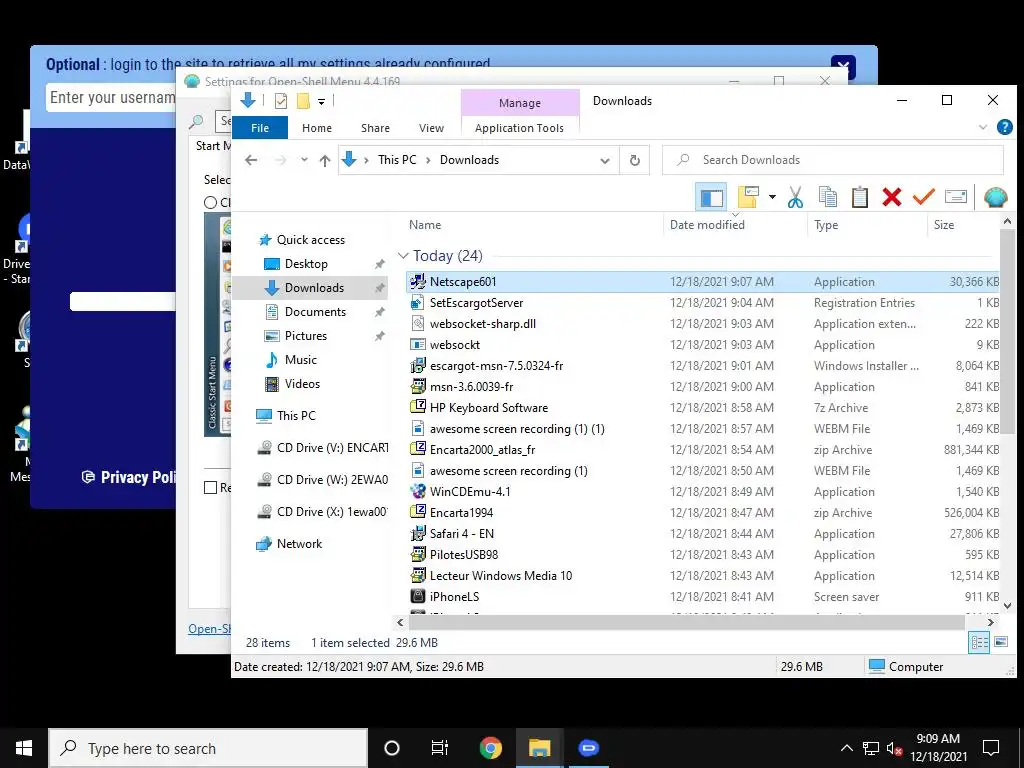Click the Search Downloads field
The width and height of the screenshot is (1024, 768).
click(833, 160)
